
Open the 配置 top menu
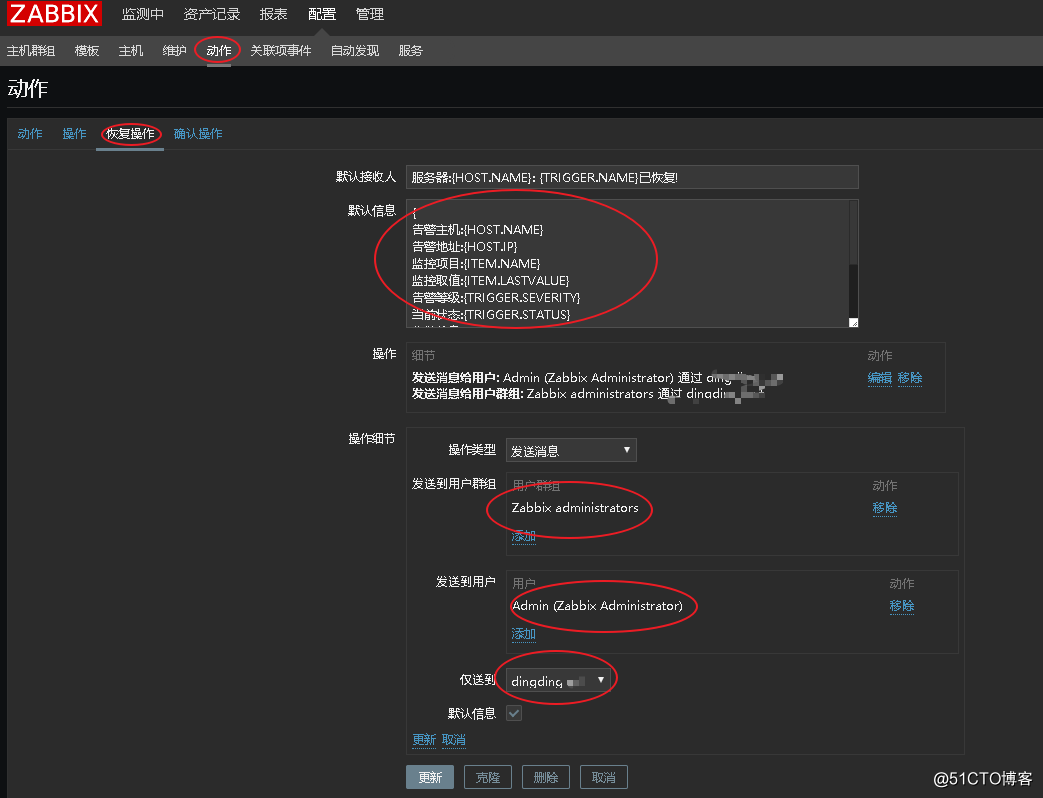(x=322, y=14)
